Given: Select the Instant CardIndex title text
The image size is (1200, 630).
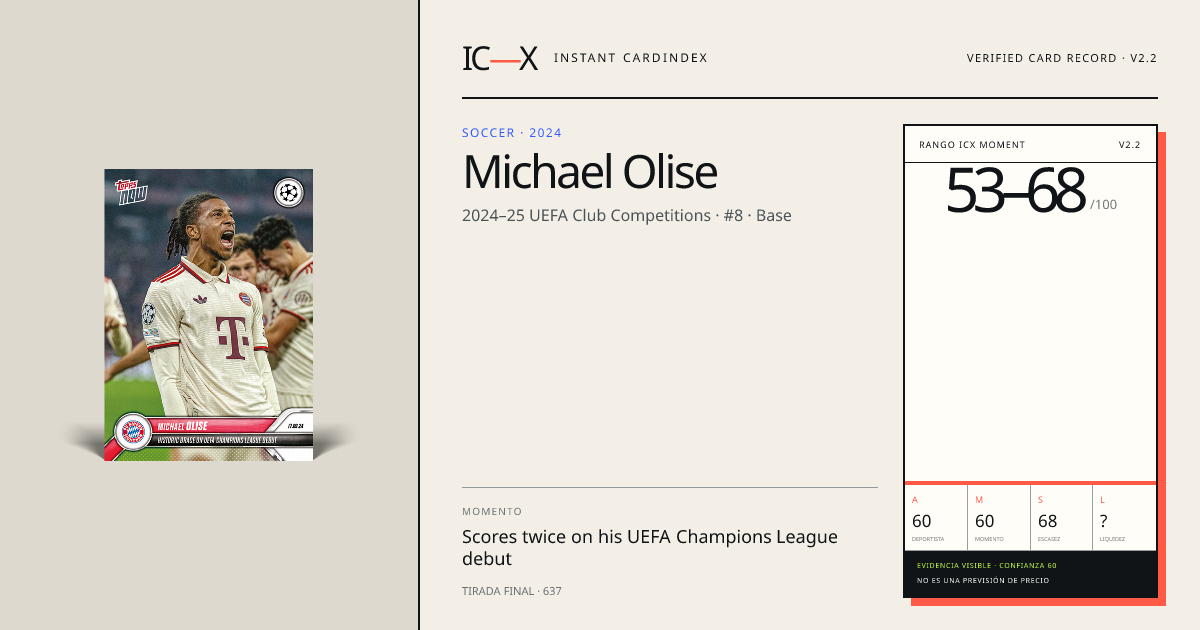Looking at the screenshot, I should (630, 58).
